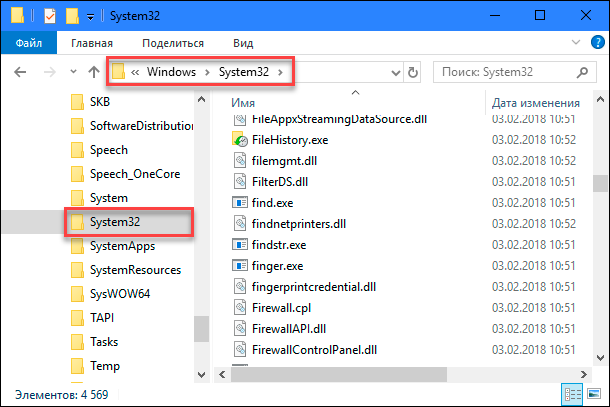This screenshot has height=407, width=610.
Task: Switch to the Поделиться ribbon tab
Action: pos(173,43)
